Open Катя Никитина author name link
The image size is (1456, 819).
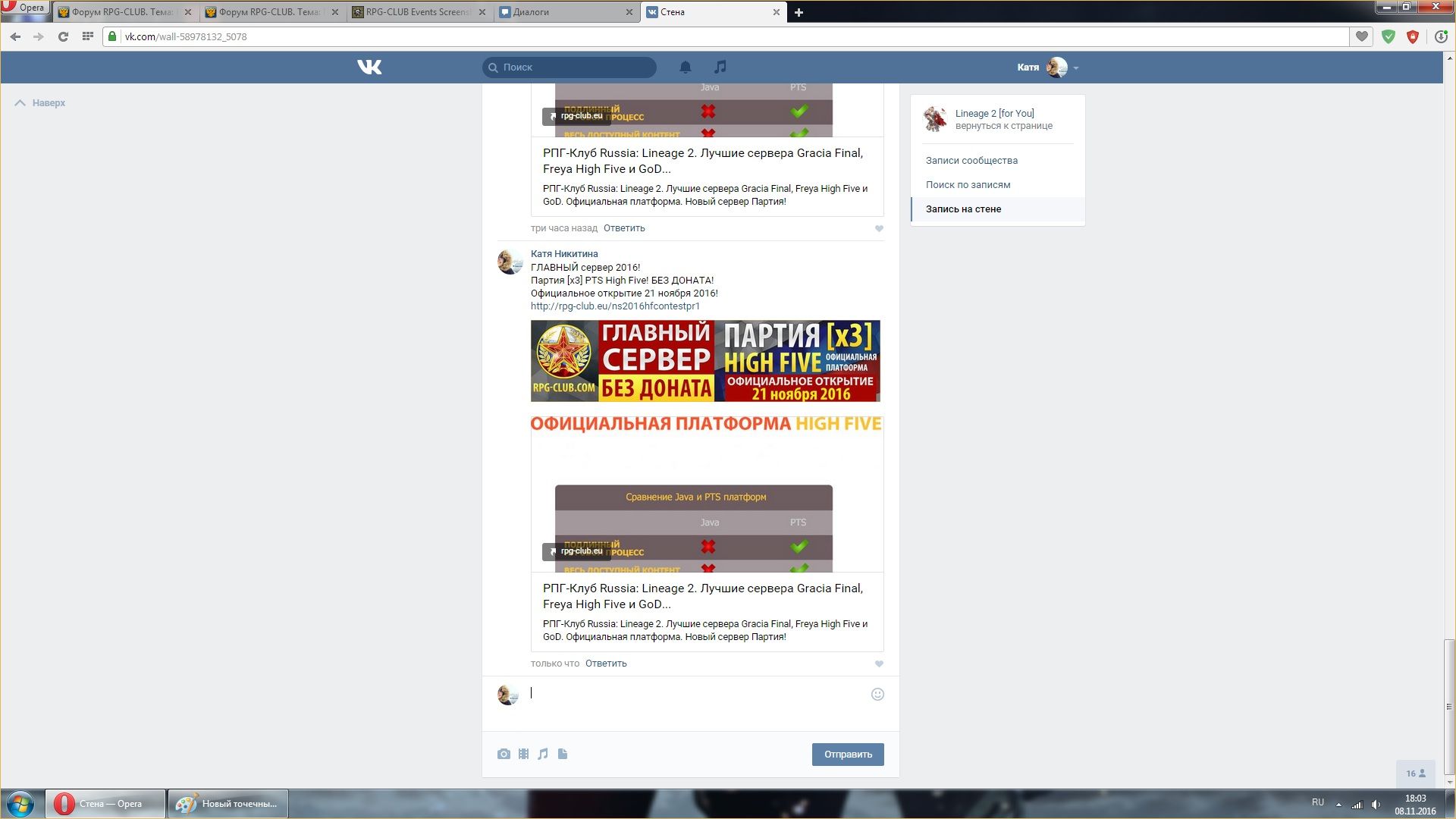pyautogui.click(x=564, y=254)
